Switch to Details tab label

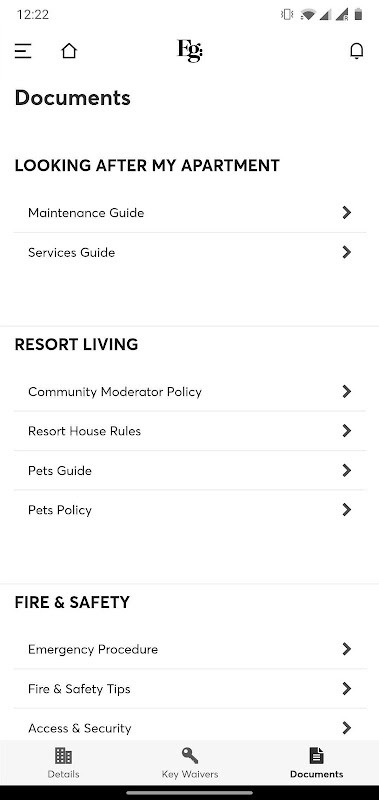click(x=63, y=774)
